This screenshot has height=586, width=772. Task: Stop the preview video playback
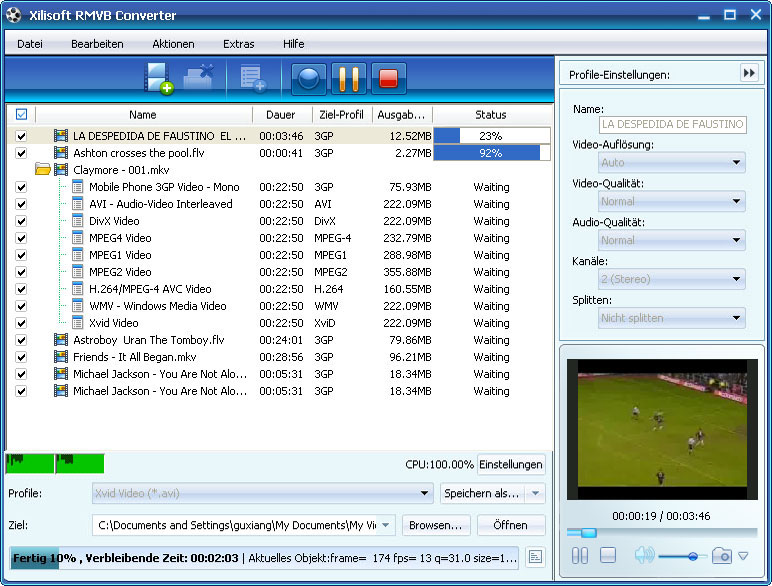point(608,555)
